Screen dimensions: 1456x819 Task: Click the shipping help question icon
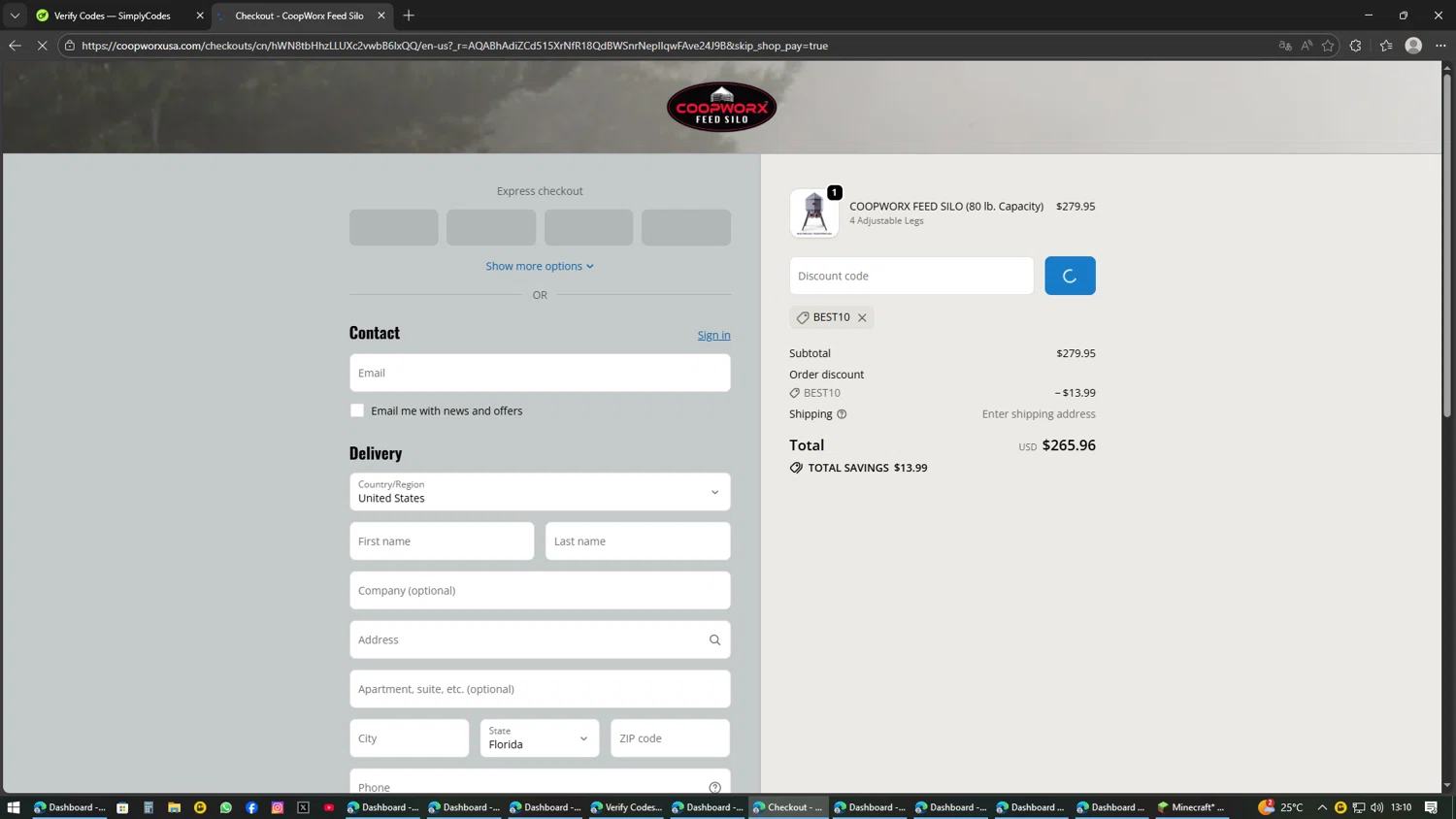pos(842,414)
